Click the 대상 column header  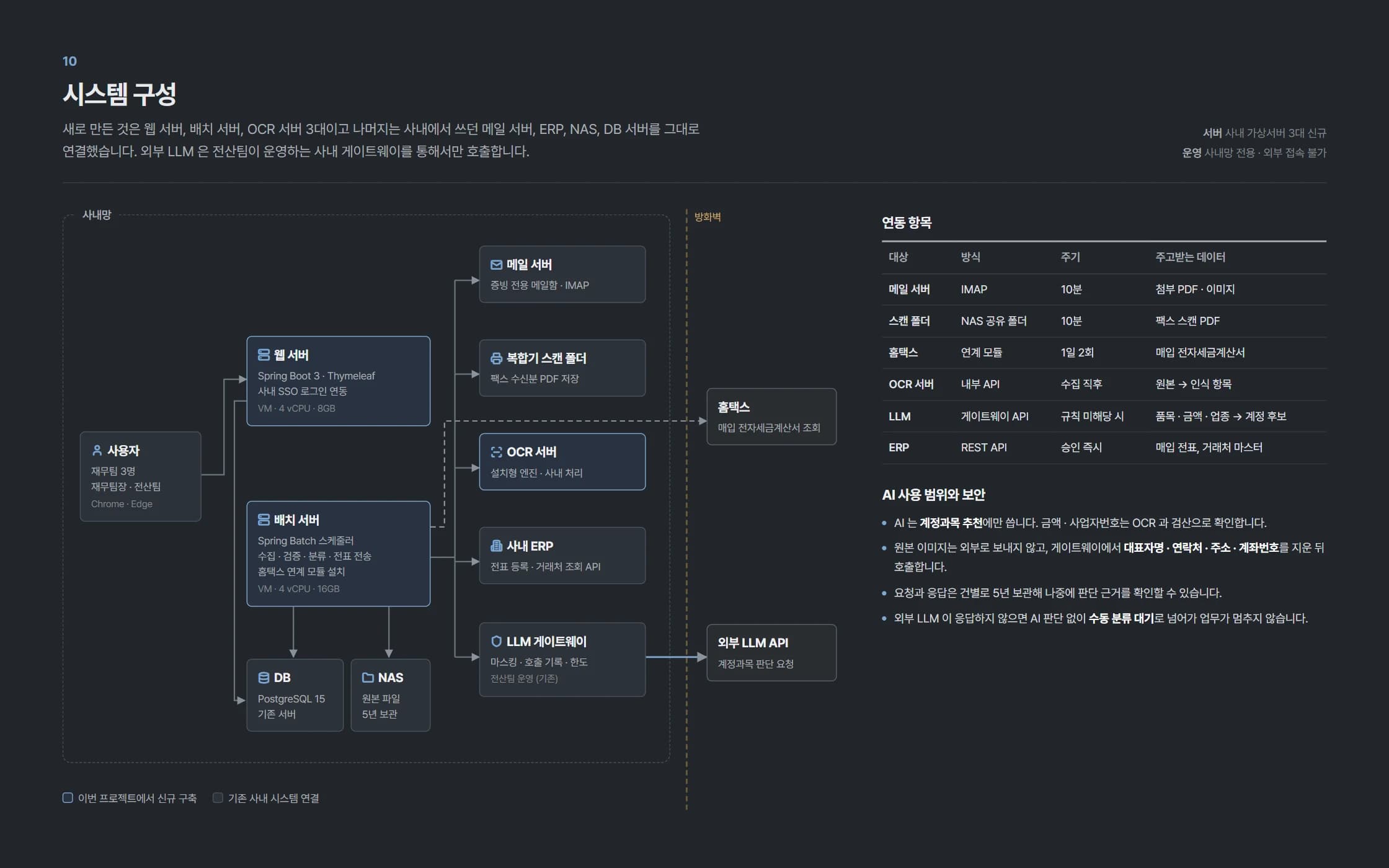(898, 257)
